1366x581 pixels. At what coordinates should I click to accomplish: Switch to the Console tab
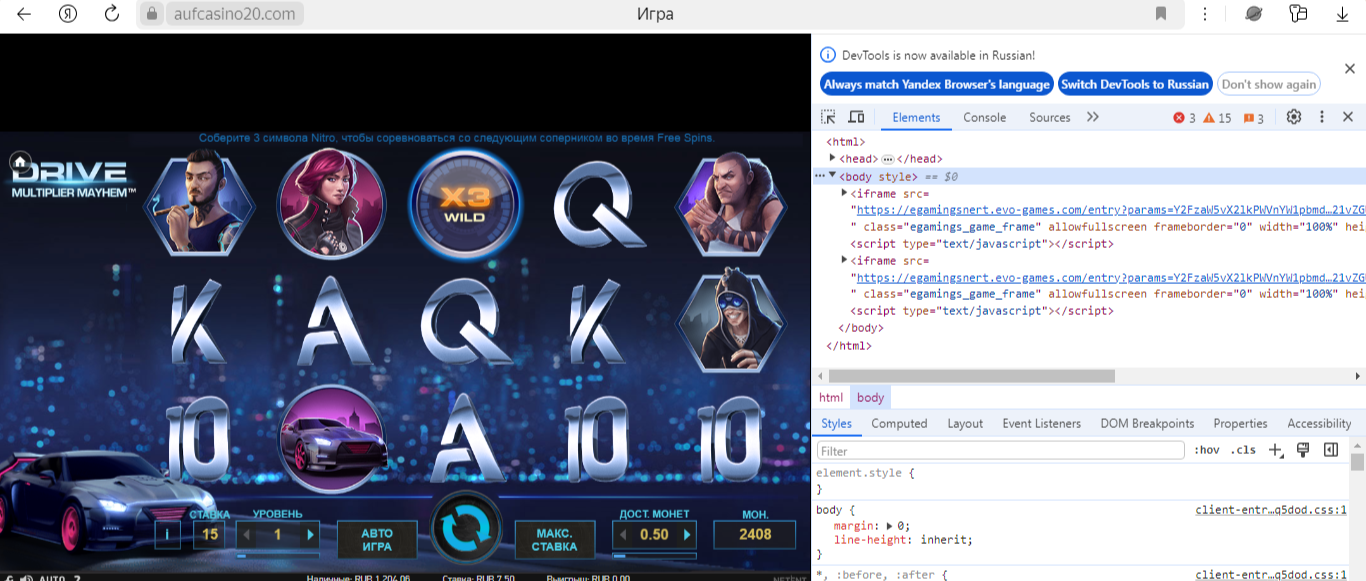[x=985, y=117]
